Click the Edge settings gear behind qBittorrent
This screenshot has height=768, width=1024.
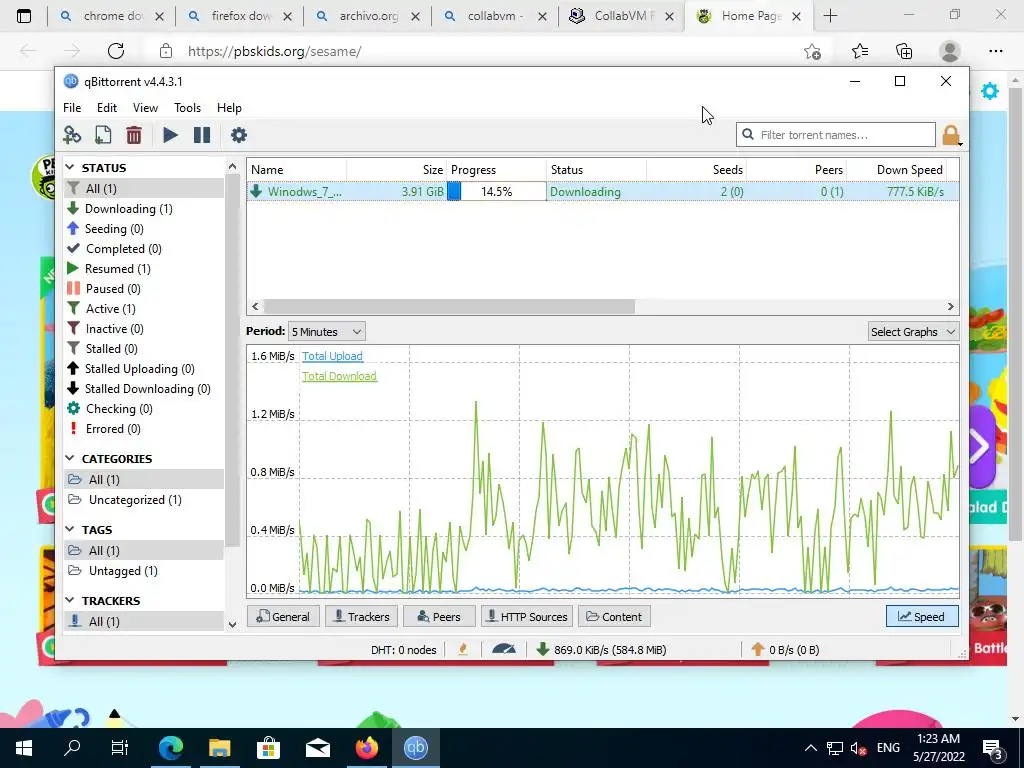[990, 91]
